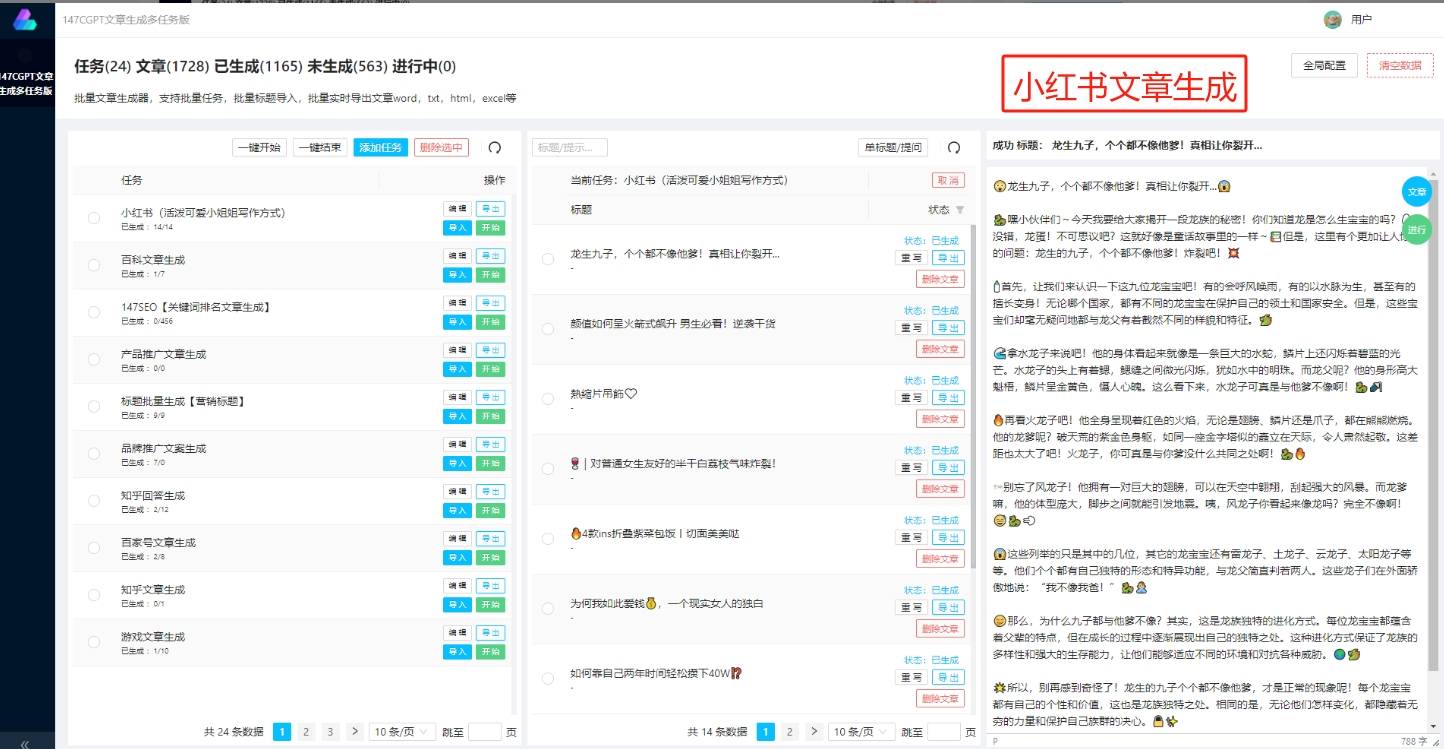Select radio for 熱縮片吊飾 title row
1444x749 pixels.
coord(547,399)
